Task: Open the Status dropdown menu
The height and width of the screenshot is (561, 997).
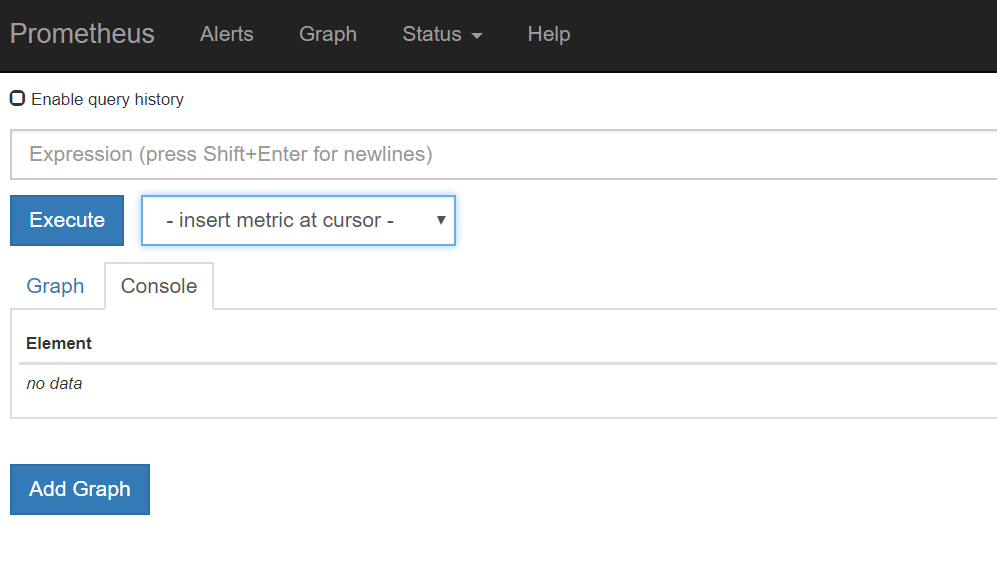Action: click(x=442, y=34)
